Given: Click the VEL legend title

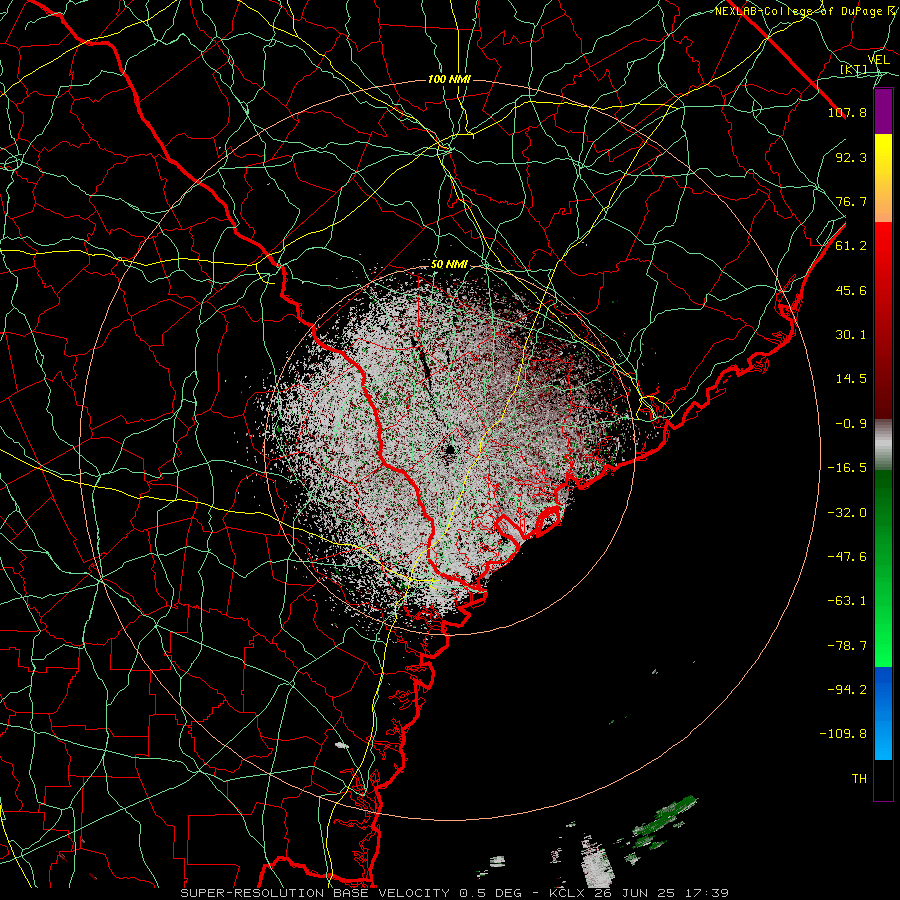Looking at the screenshot, I should point(878,60).
